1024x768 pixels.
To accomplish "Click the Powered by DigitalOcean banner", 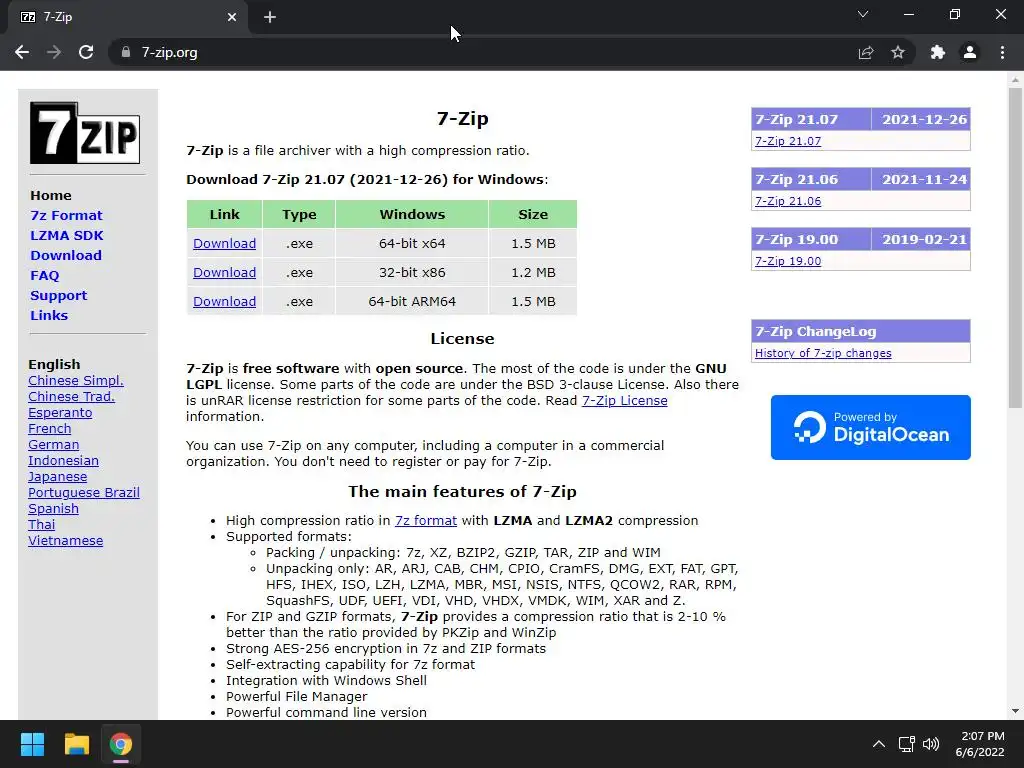I will coord(871,427).
